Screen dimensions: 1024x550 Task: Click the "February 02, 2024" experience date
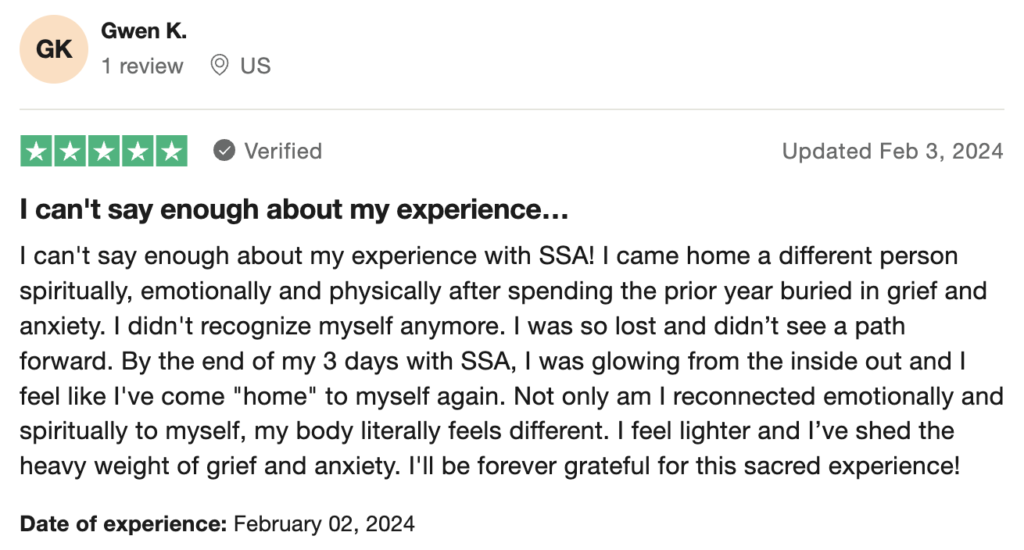pos(325,523)
